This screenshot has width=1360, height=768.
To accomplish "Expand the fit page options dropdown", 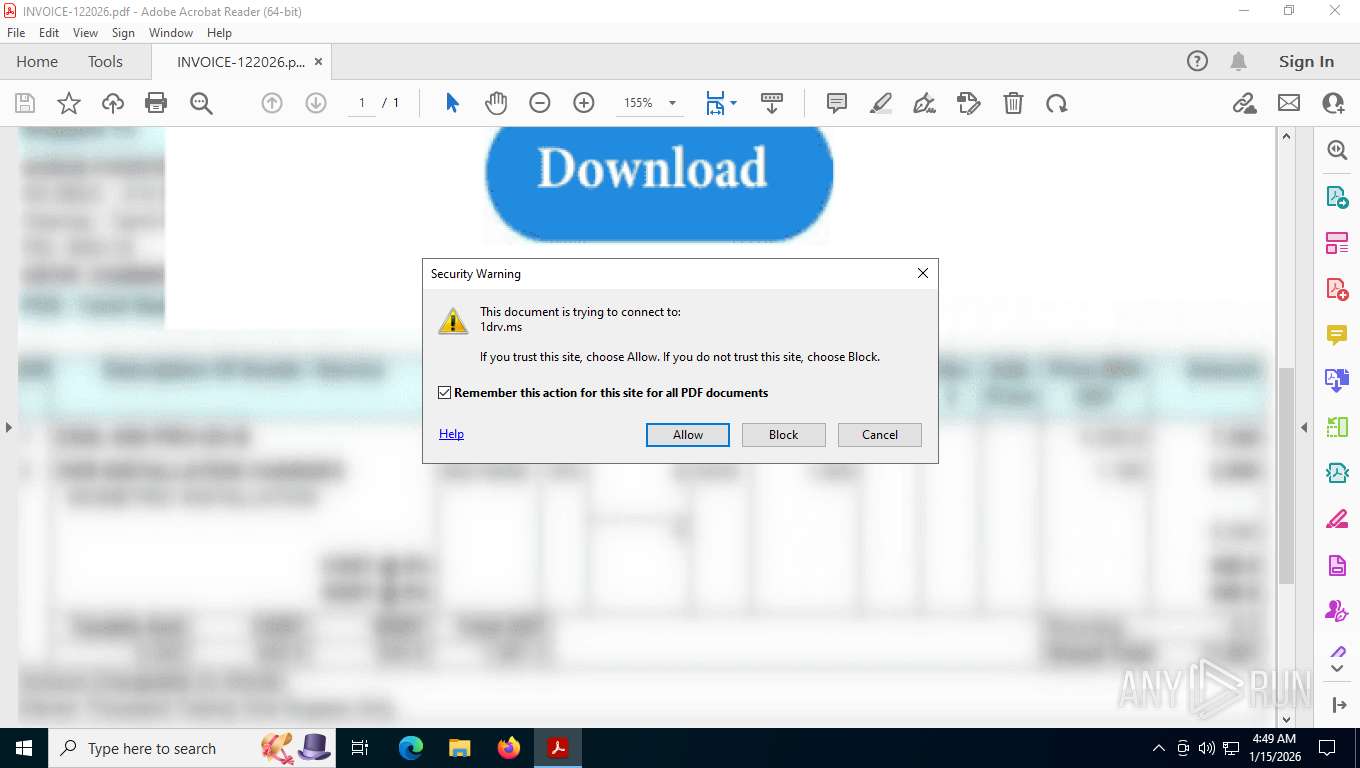I will (733, 103).
